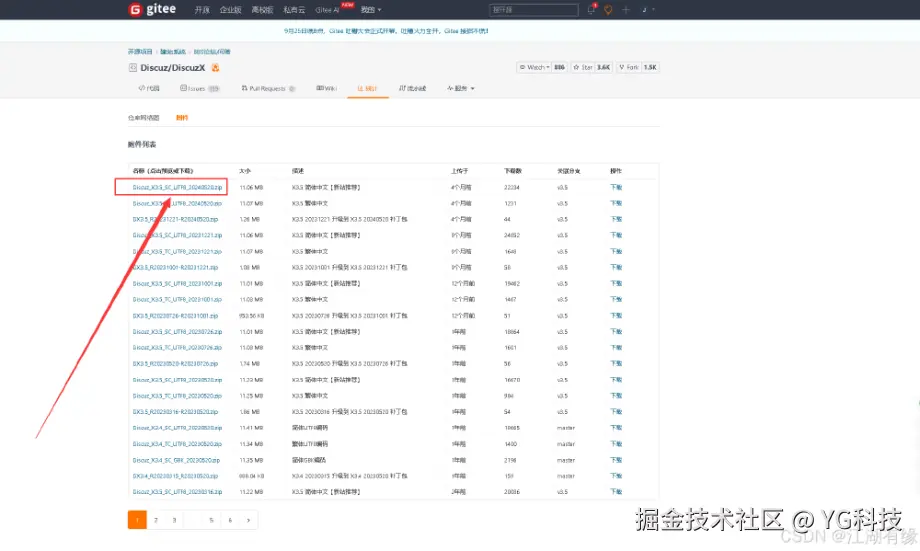
Task: Click the repository icon beside Discuz/DiscuzX
Action: coord(133,68)
